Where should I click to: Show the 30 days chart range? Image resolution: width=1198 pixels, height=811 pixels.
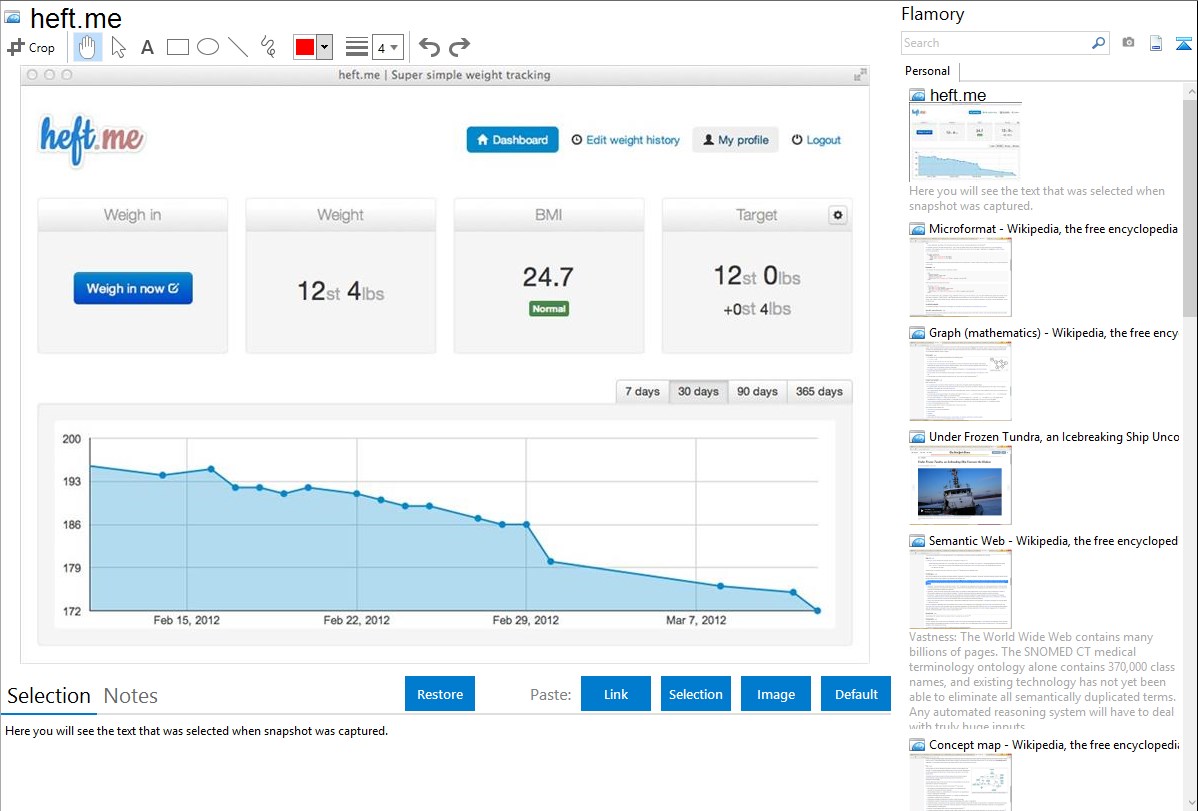698,391
